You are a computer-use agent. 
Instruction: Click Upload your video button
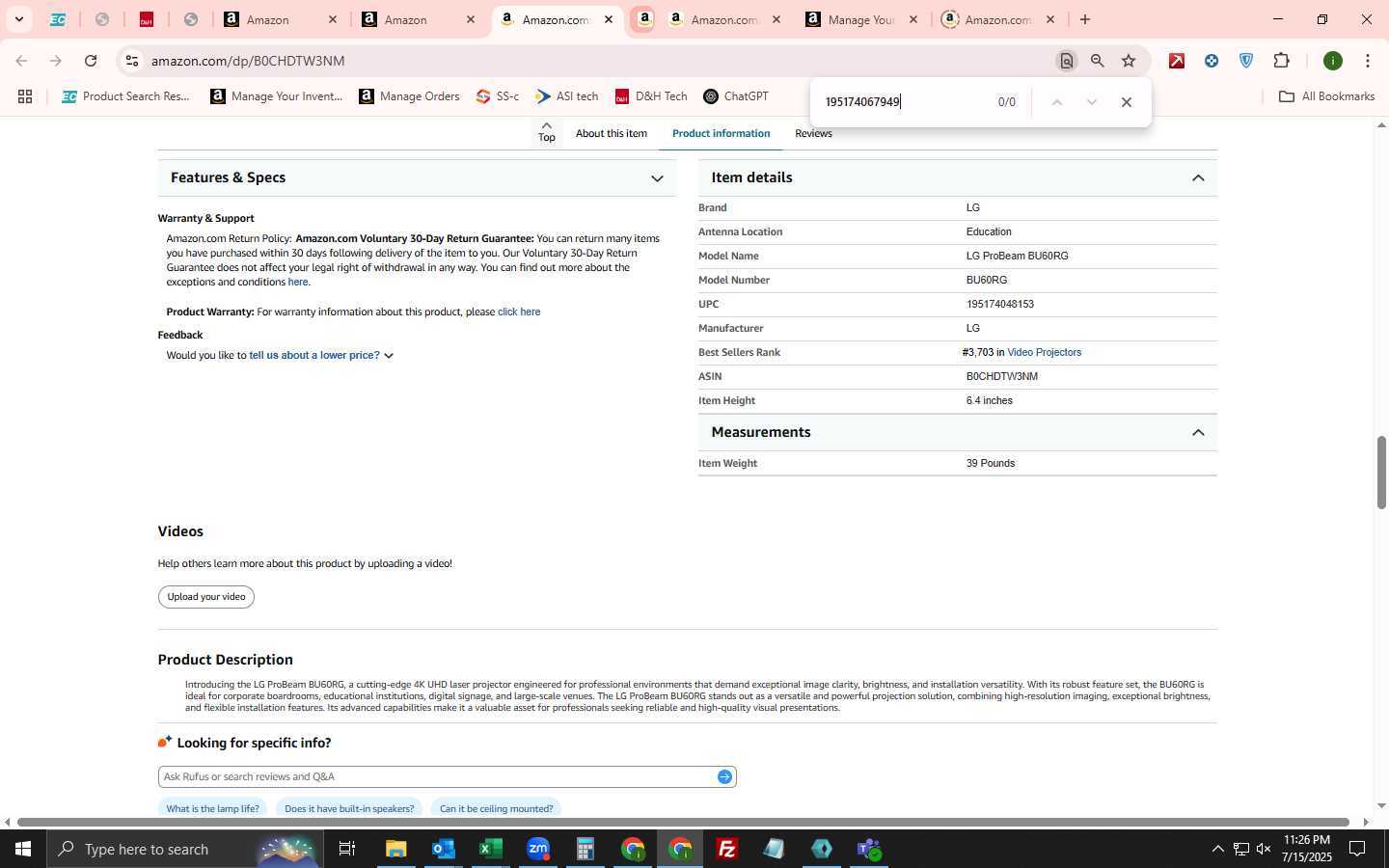point(206,597)
